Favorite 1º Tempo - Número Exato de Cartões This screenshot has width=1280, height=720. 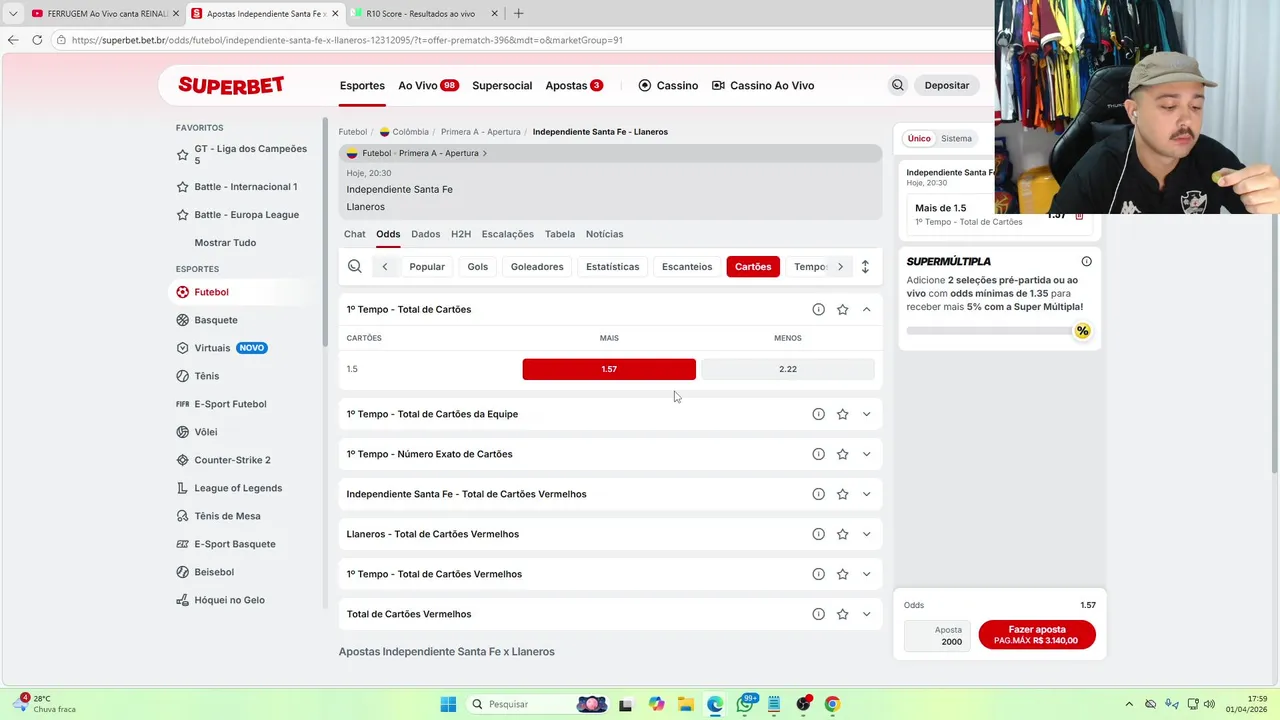pyautogui.click(x=842, y=454)
